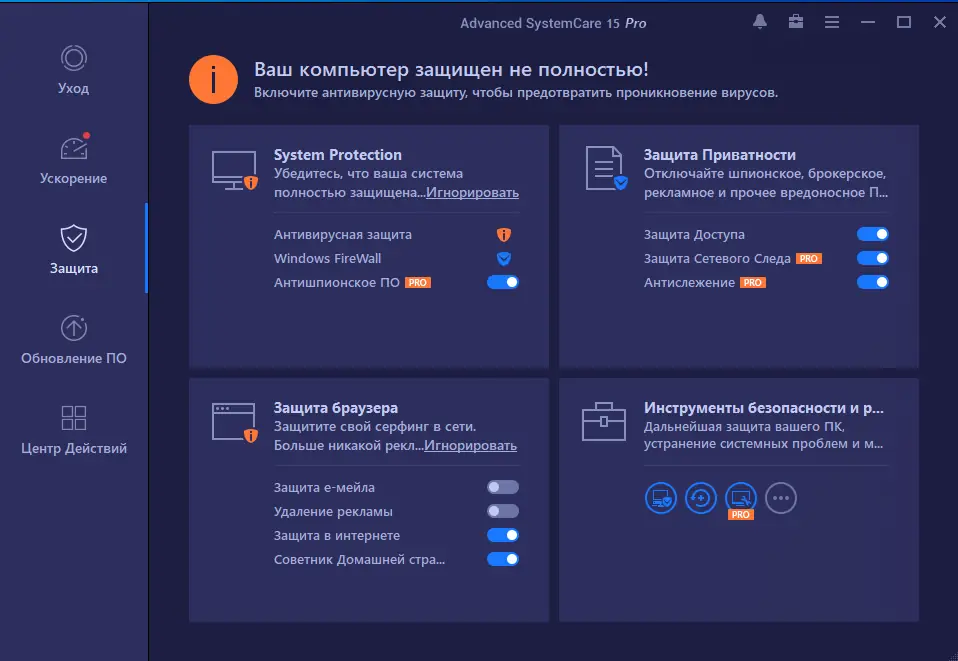Screen dimensions: 958x661
Task: Click the Защита браузера window icon
Action: pyautogui.click(x=235, y=422)
